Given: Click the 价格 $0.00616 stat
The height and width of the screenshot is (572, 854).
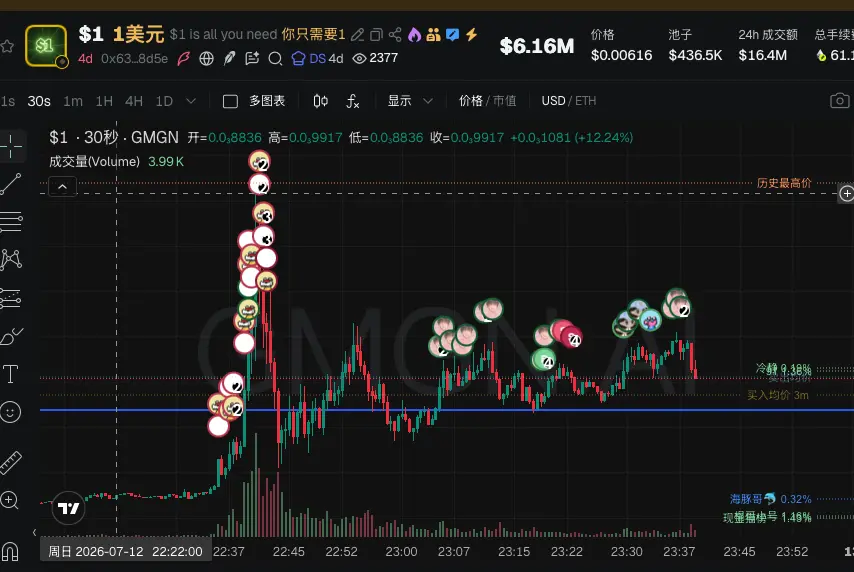Looking at the screenshot, I should (621, 45).
